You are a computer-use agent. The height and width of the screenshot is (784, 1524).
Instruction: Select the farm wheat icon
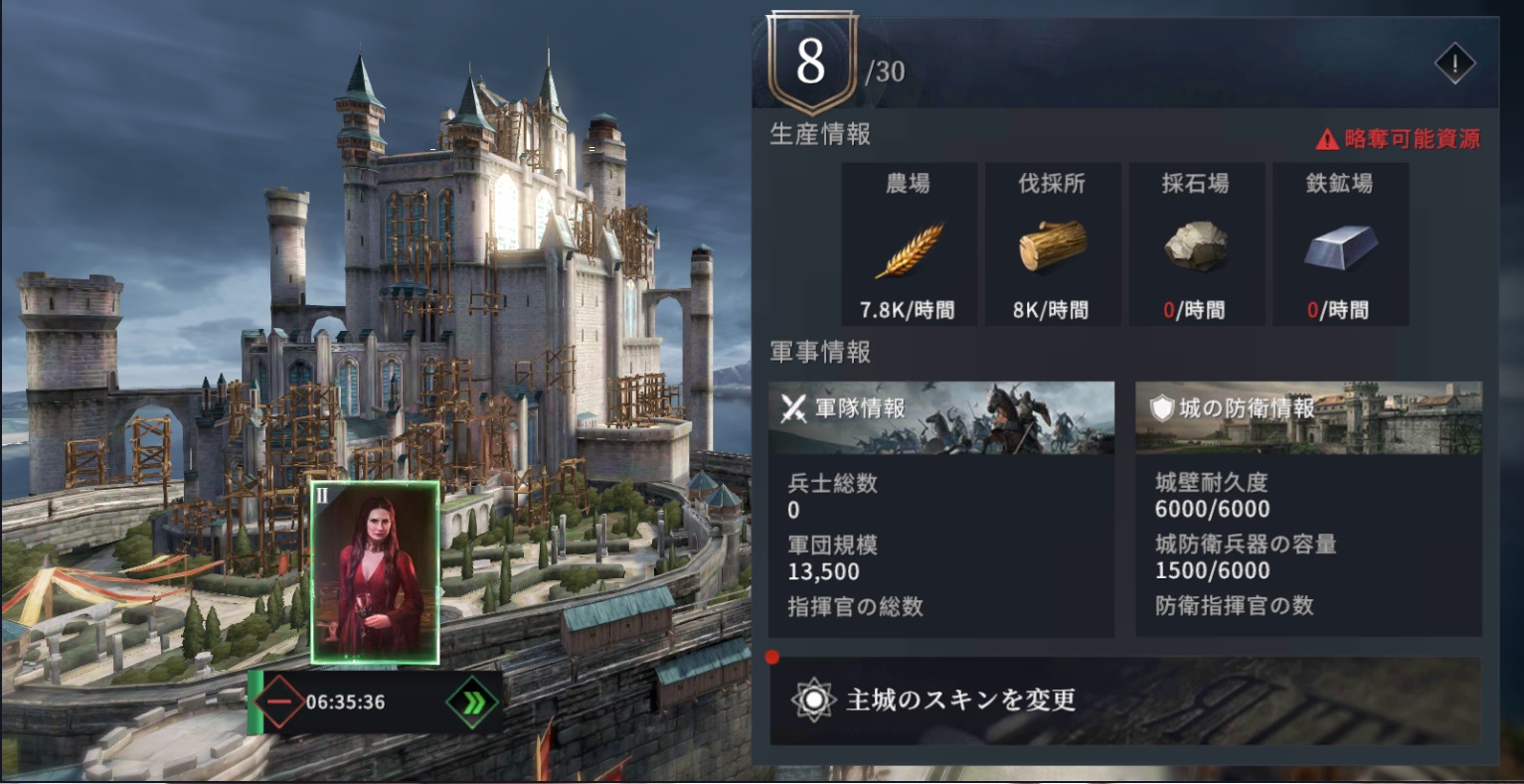[x=909, y=248]
